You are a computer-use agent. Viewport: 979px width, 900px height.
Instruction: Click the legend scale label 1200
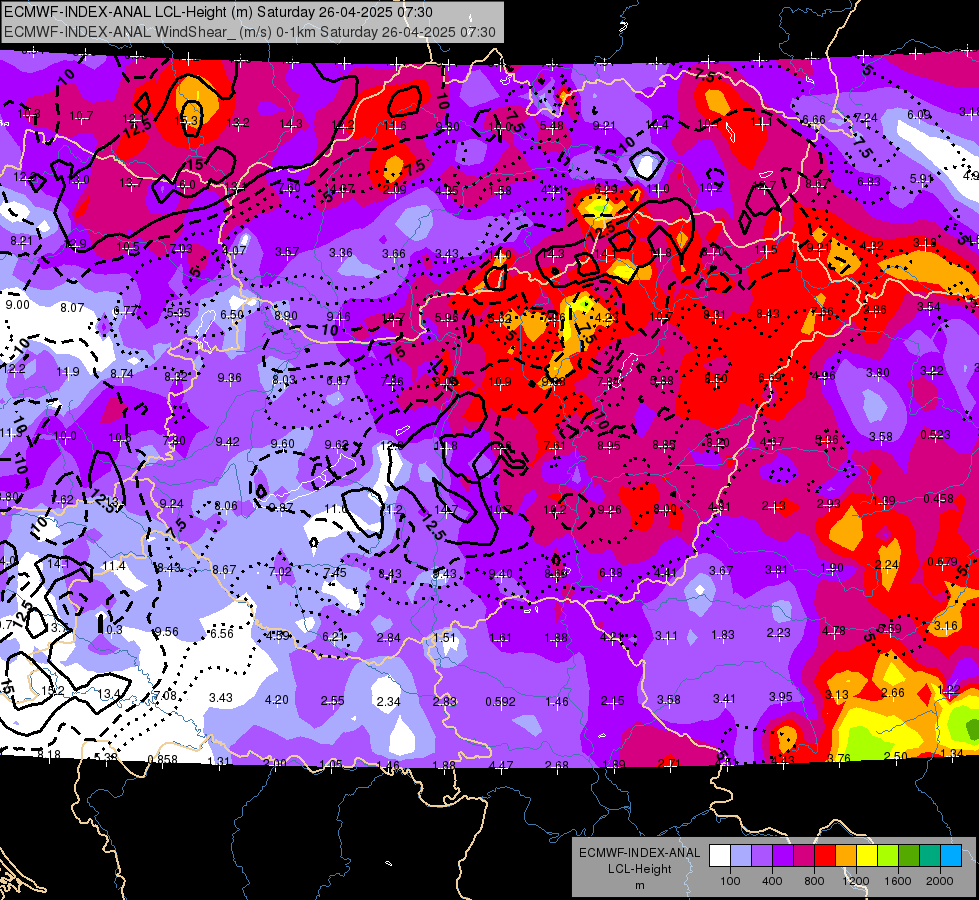pyautogui.click(x=855, y=881)
